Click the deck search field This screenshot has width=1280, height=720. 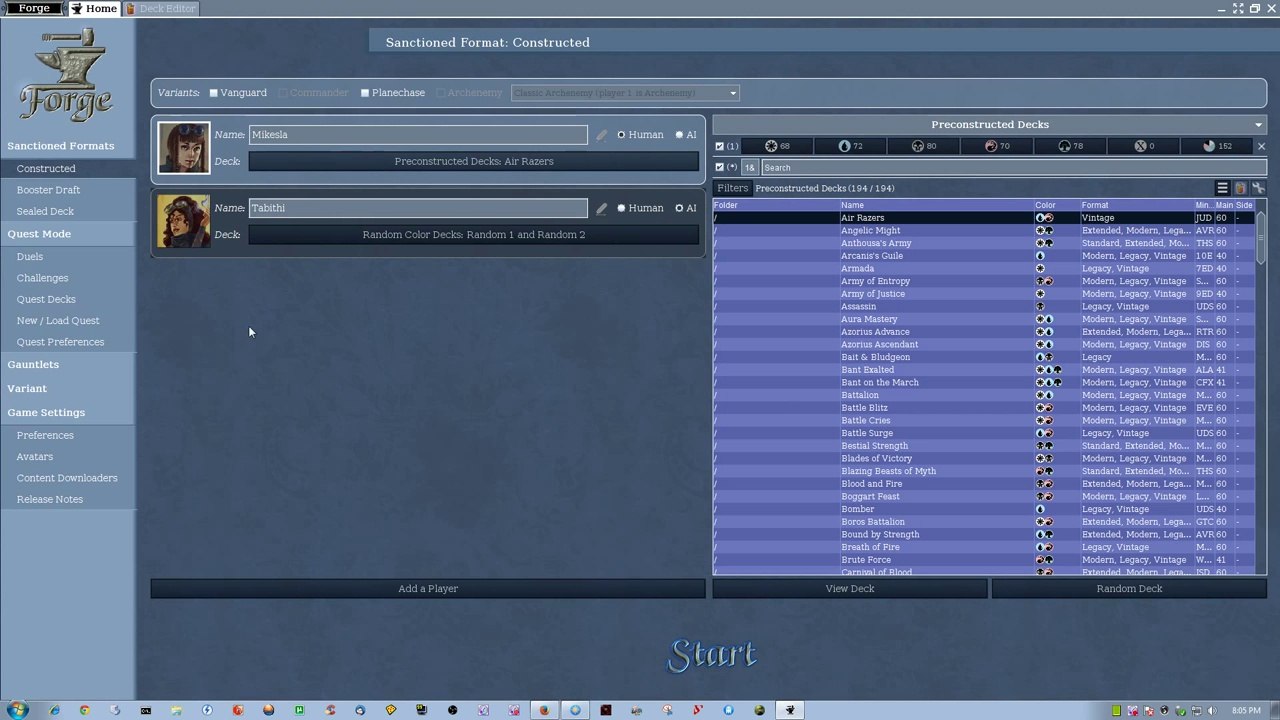[1012, 168]
